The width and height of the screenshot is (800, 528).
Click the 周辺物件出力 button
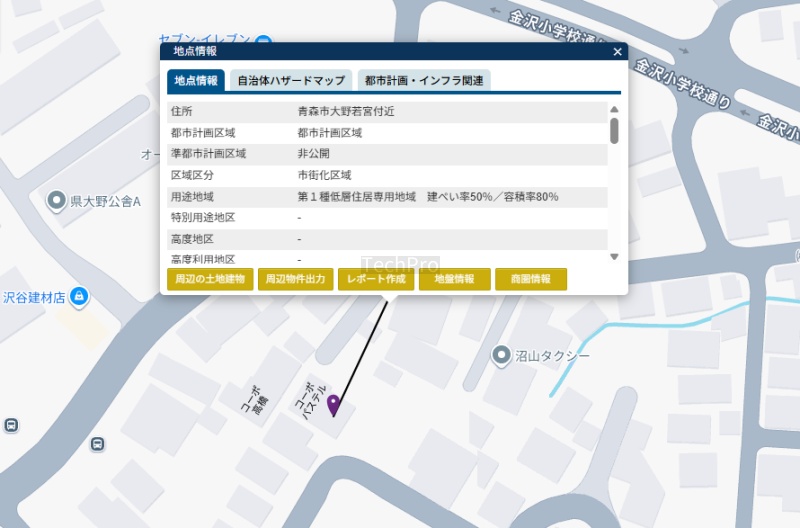click(295, 279)
